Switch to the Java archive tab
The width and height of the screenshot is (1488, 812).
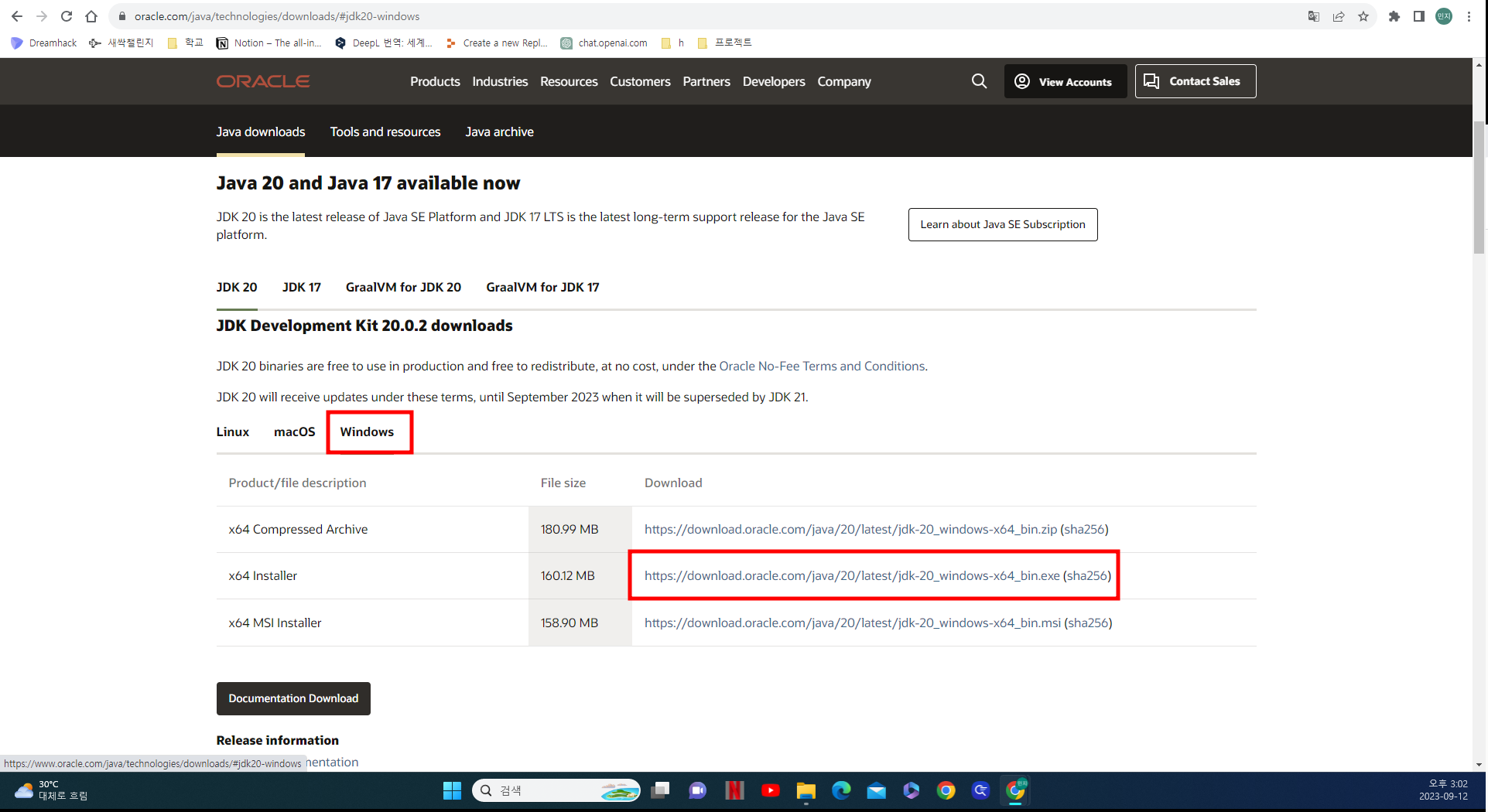point(500,131)
